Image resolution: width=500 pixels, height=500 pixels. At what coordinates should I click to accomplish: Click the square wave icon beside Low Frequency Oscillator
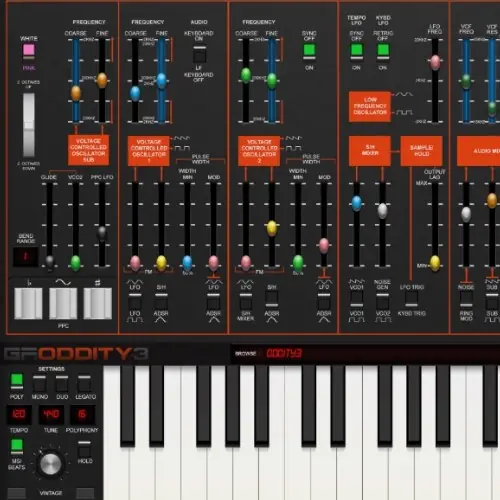pyautogui.click(x=404, y=112)
